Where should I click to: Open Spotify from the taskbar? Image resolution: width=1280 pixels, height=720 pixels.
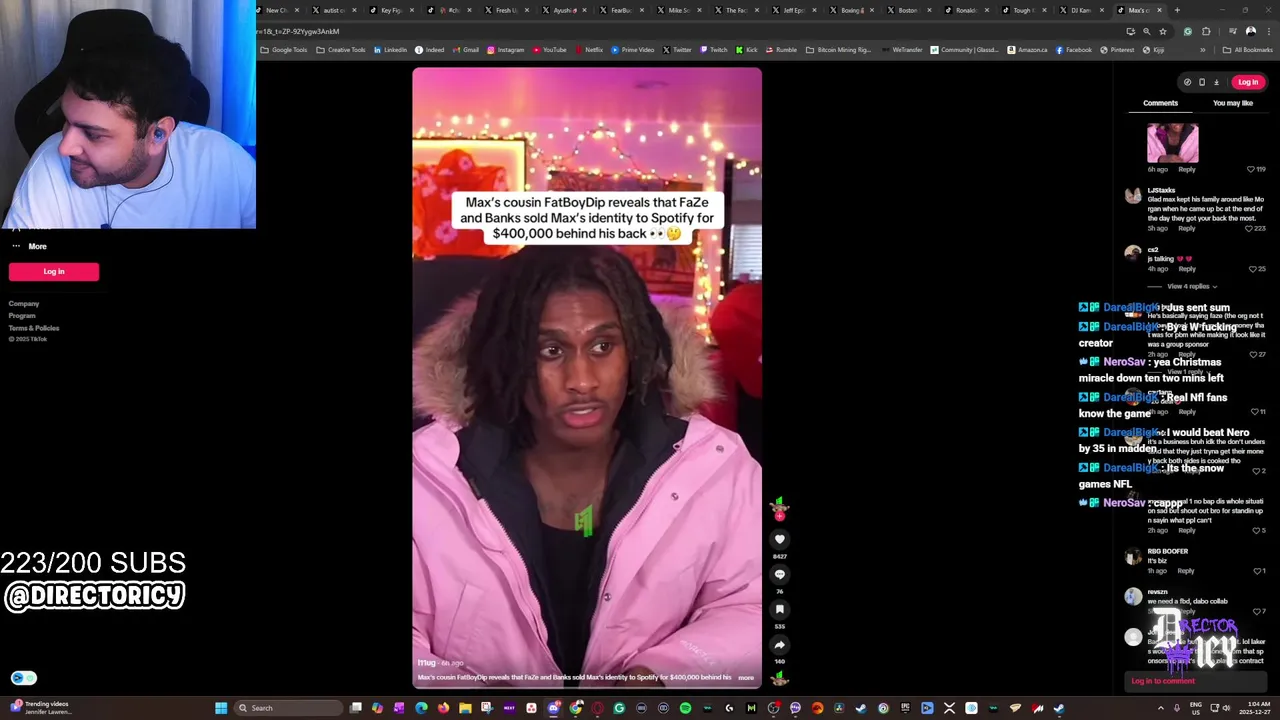pos(685,708)
